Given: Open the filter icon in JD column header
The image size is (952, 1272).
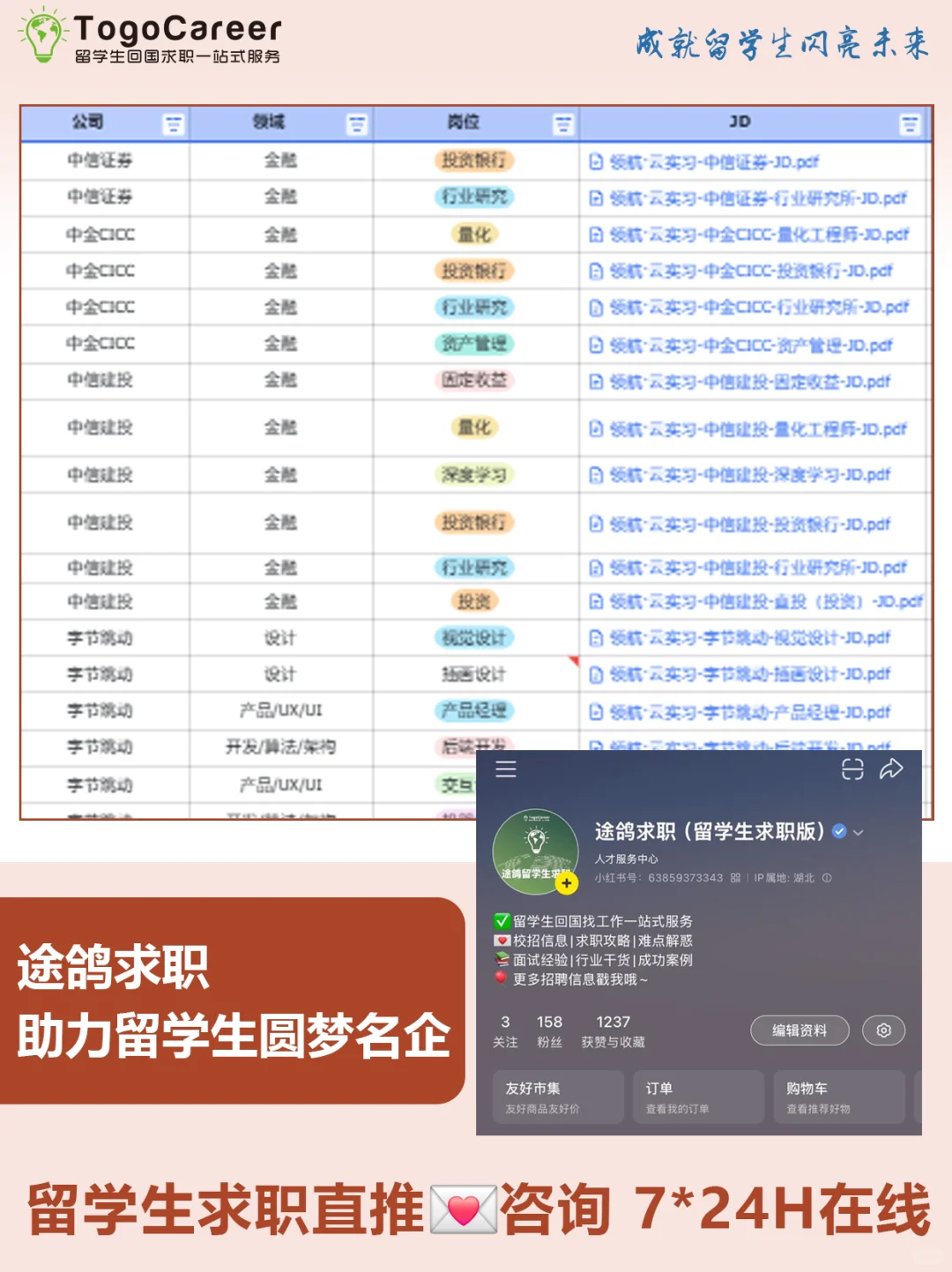Looking at the screenshot, I should [910, 124].
